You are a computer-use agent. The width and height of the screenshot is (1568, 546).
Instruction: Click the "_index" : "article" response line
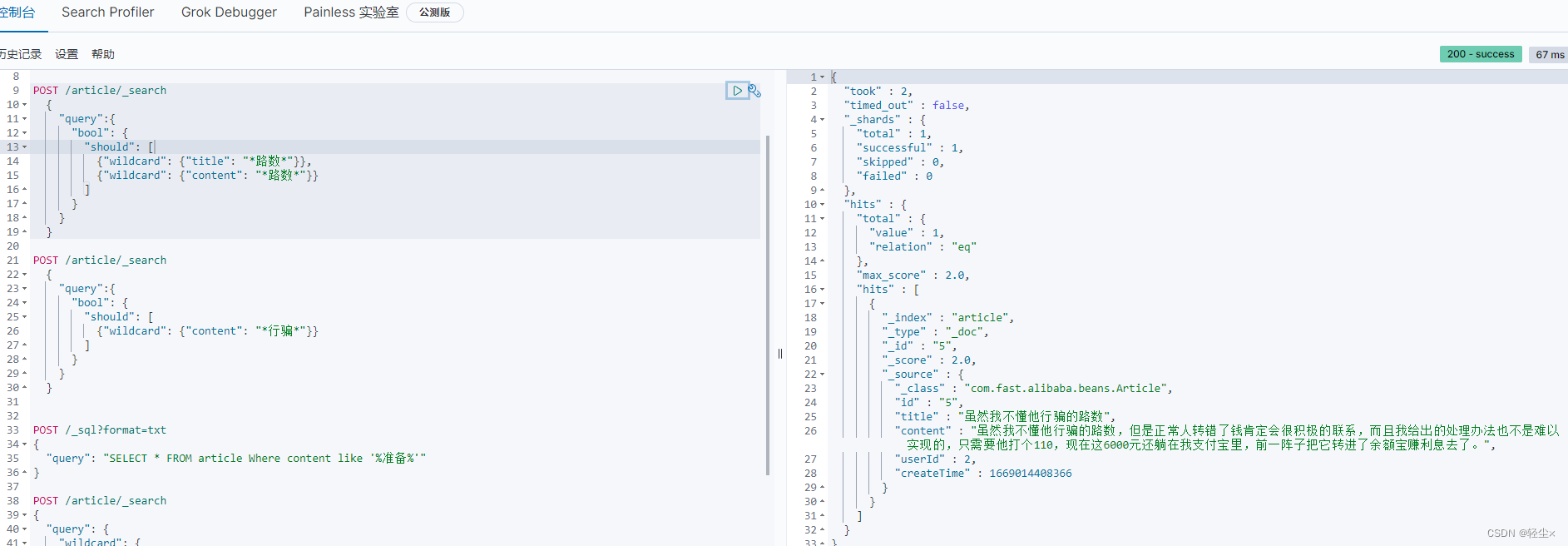coord(948,318)
